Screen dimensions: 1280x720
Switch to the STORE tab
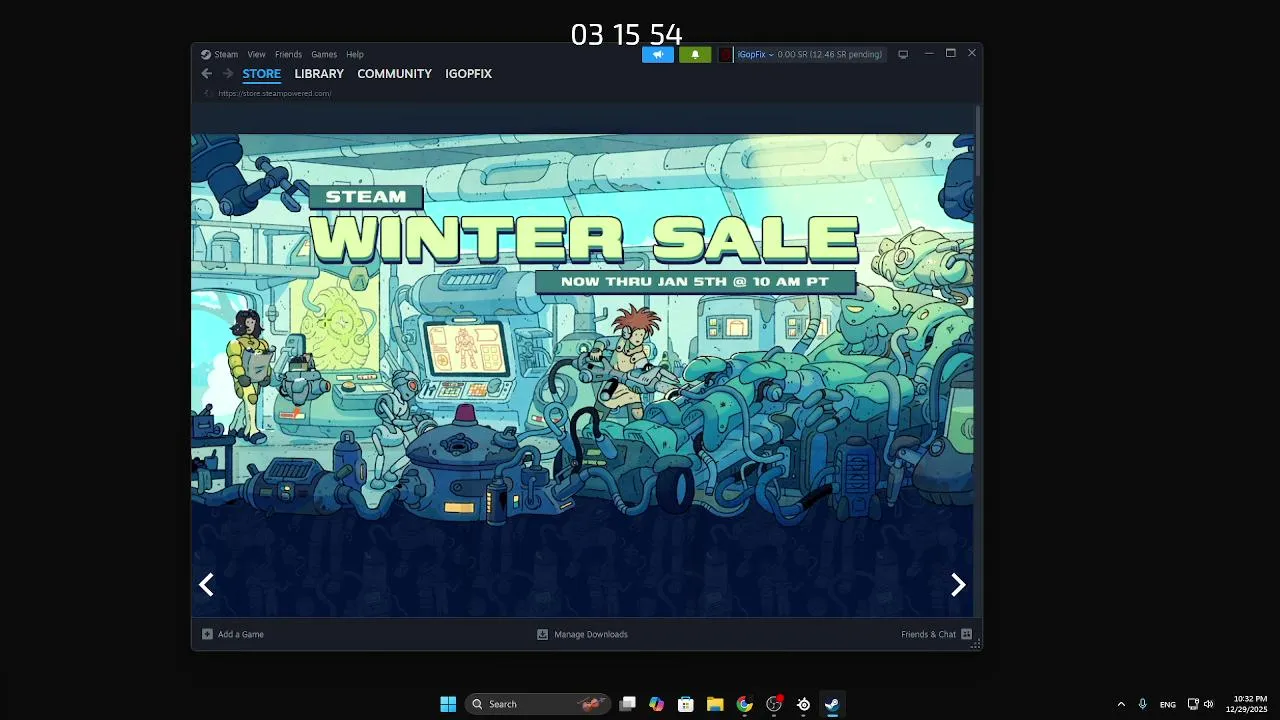pyautogui.click(x=261, y=74)
